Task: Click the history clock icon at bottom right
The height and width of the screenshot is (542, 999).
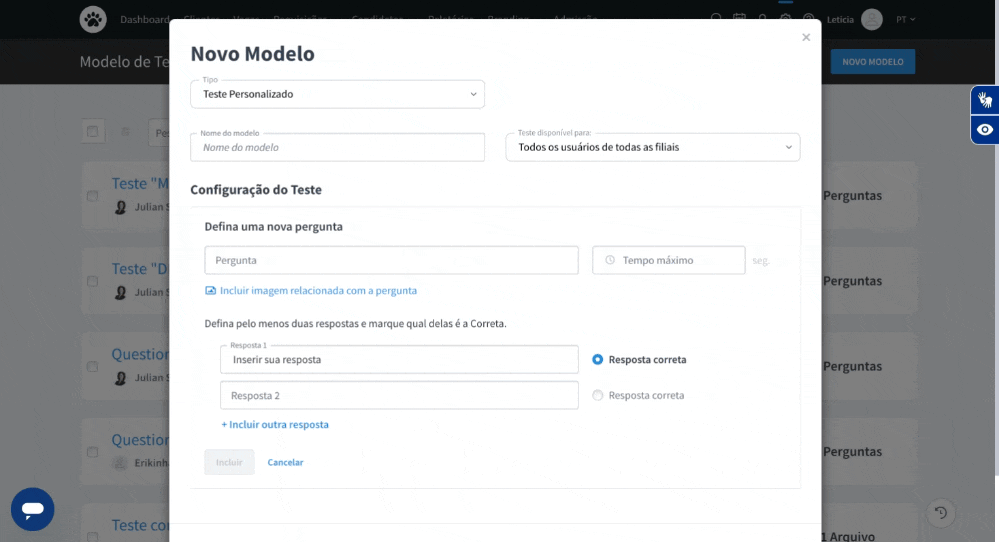Action: 940,513
